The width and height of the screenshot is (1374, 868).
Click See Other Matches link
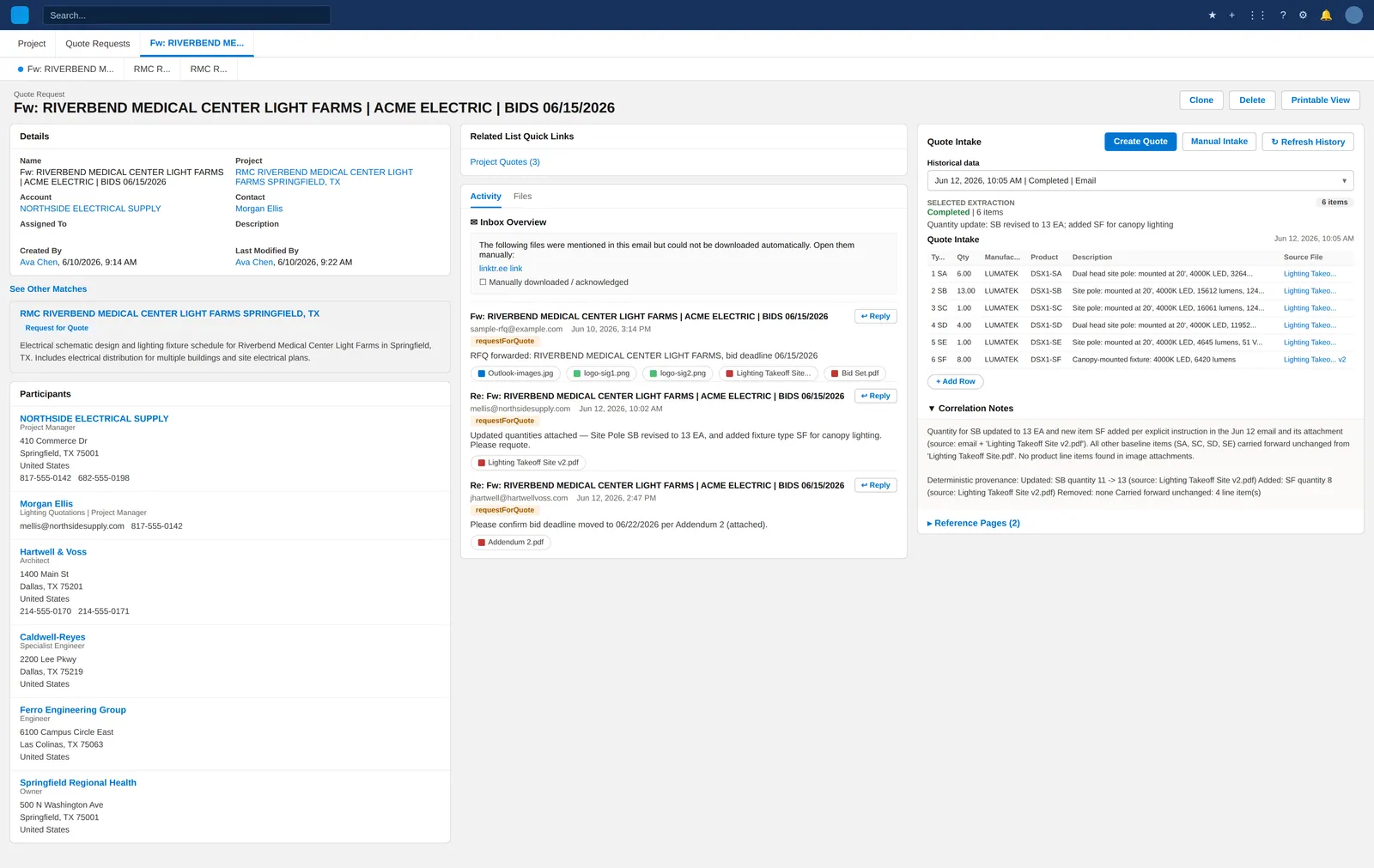(48, 289)
